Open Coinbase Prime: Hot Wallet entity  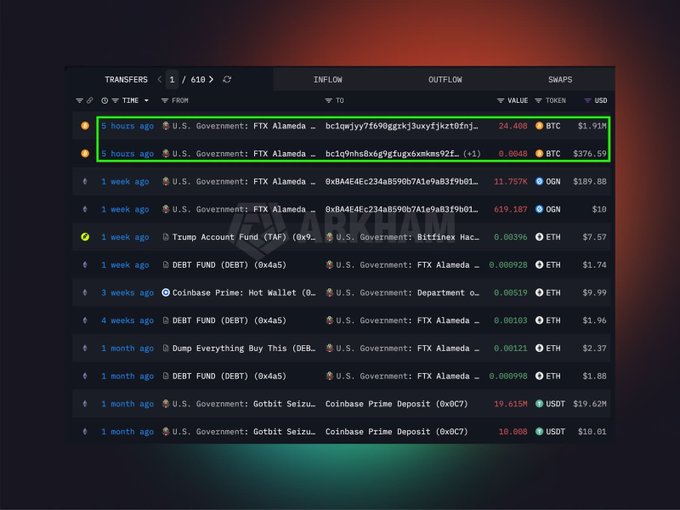(244, 293)
